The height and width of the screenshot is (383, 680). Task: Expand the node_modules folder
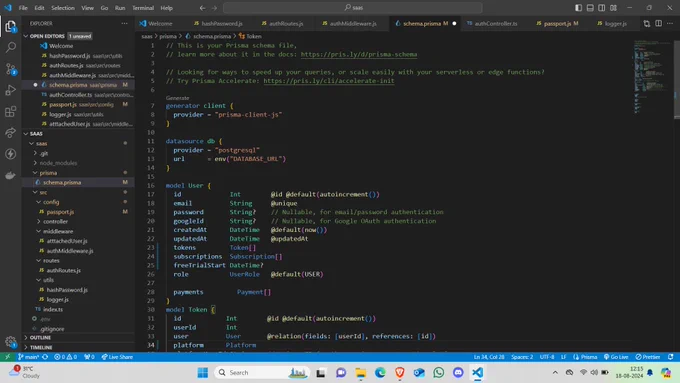(x=58, y=163)
